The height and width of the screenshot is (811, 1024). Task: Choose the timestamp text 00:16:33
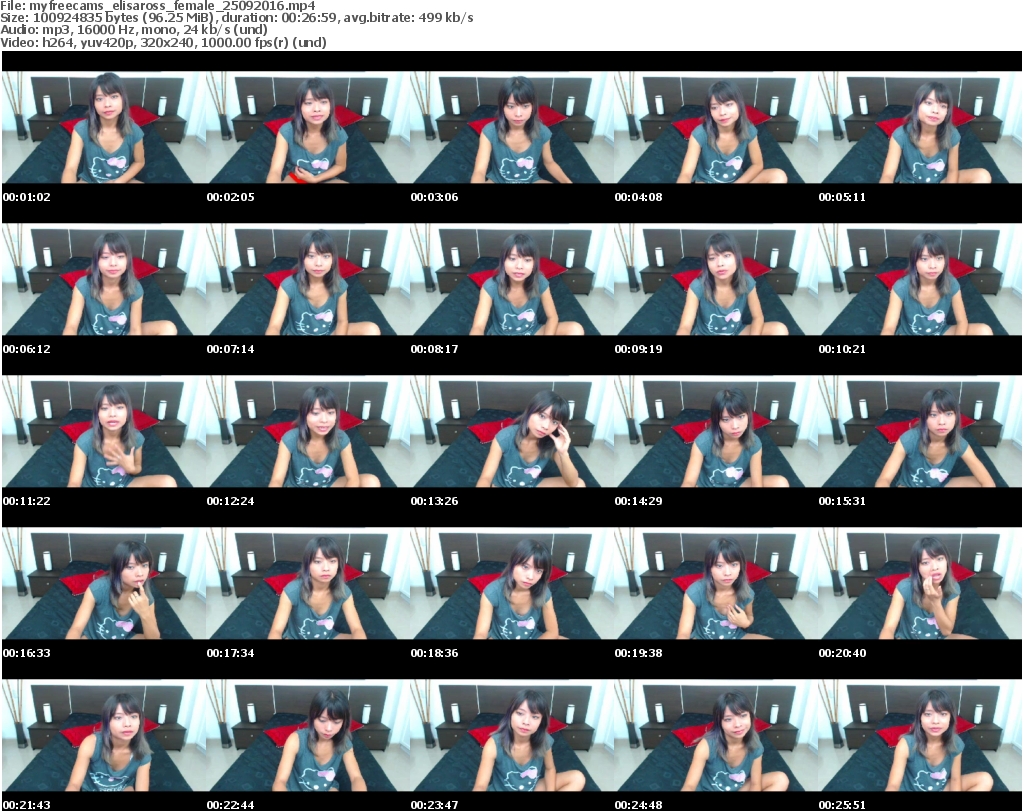click(x=27, y=653)
